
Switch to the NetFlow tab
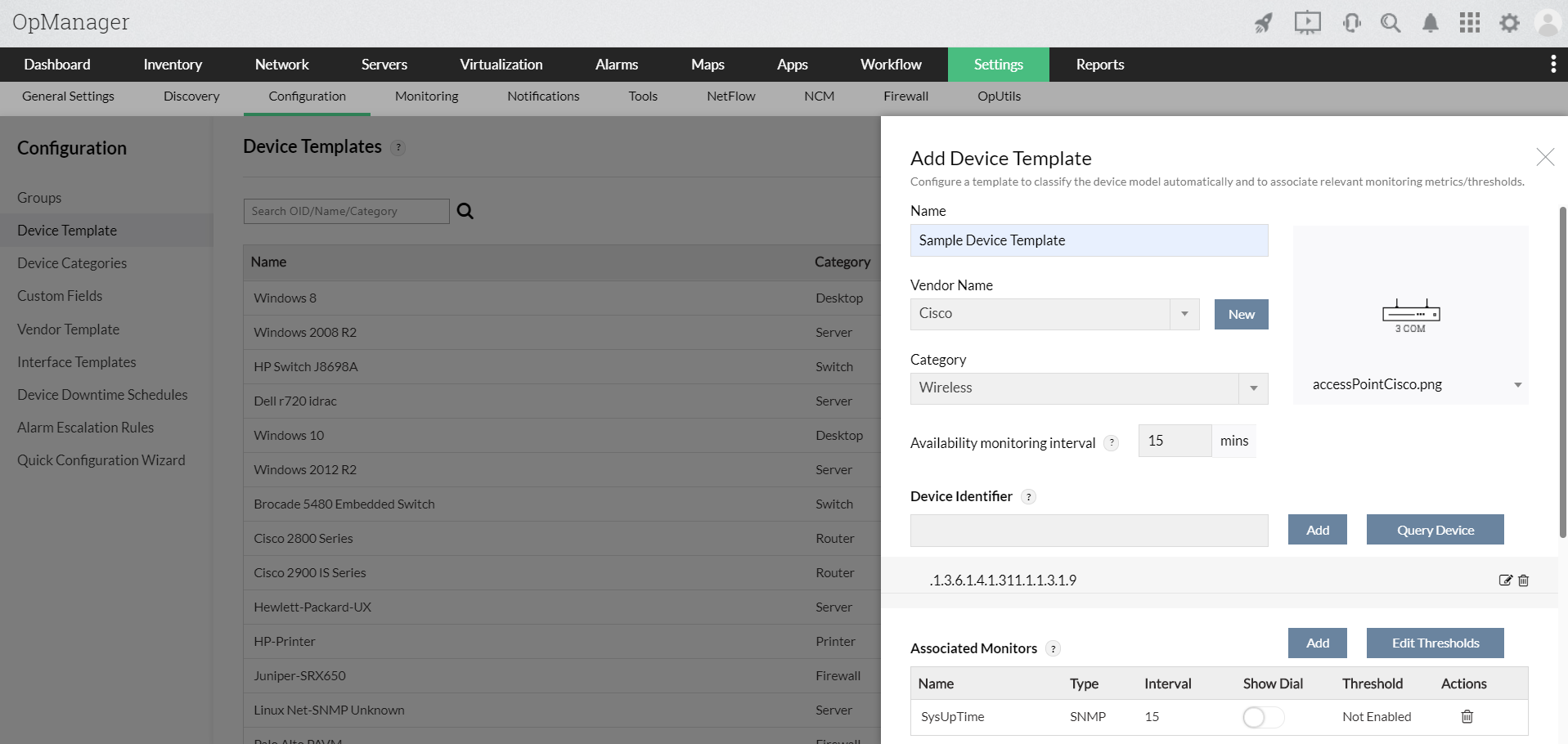730,96
